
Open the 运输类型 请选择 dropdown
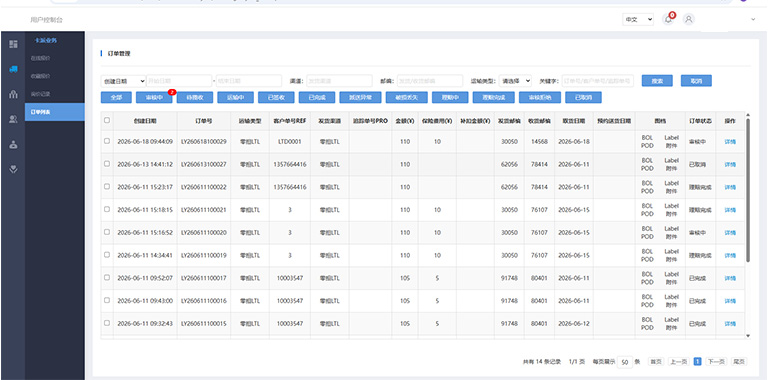pyautogui.click(x=515, y=81)
